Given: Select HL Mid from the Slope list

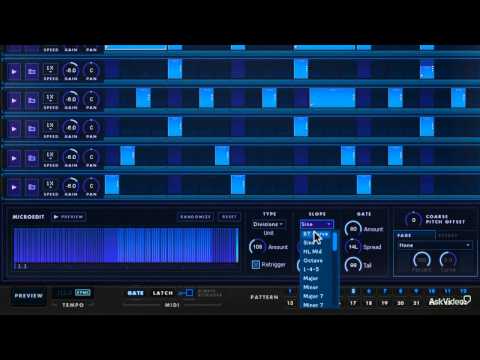Looking at the screenshot, I should coord(312,252).
